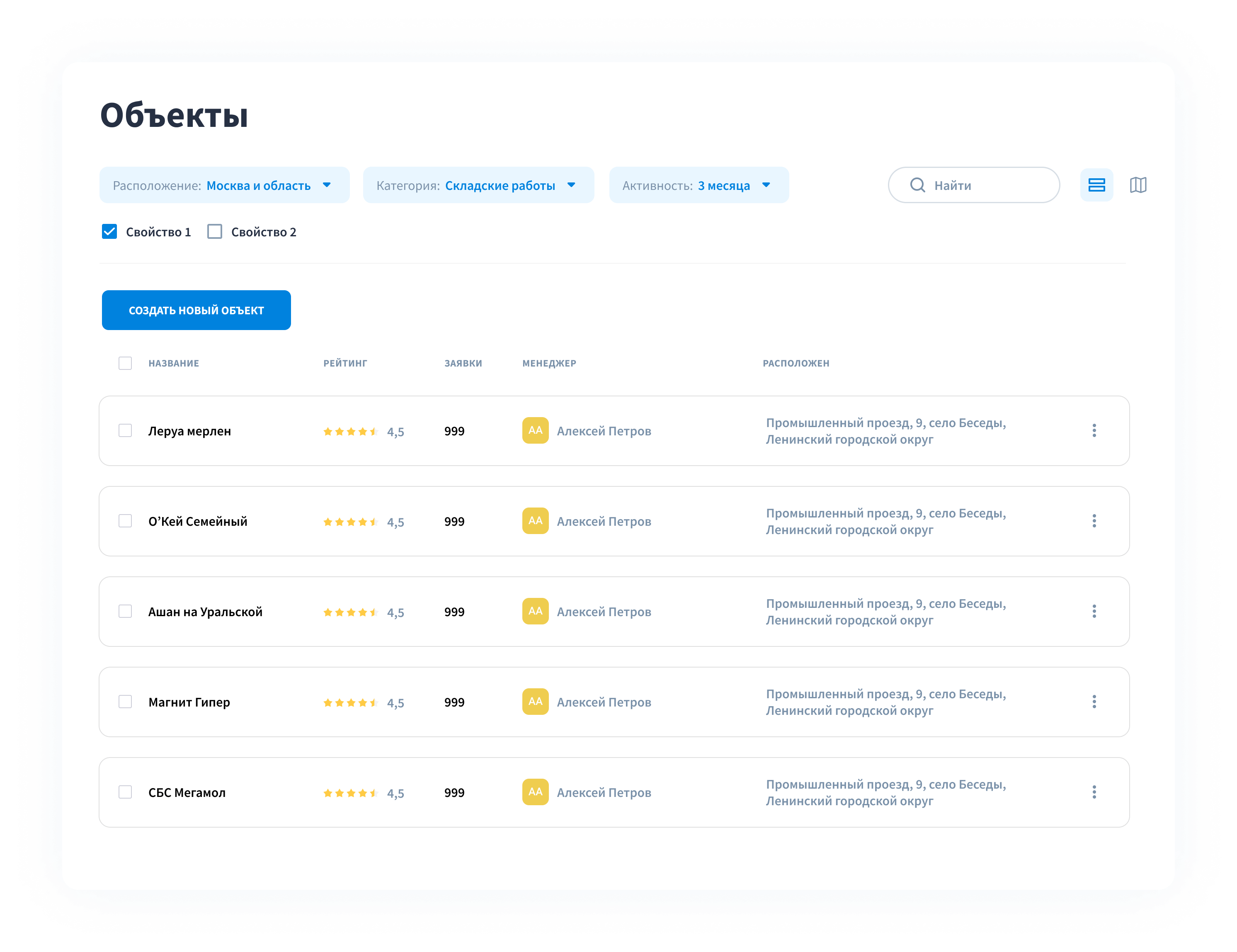Image resolution: width=1237 pixels, height=952 pixels.
Task: Open manager Алексей Петров in Леруа мерлен row
Action: pos(603,431)
